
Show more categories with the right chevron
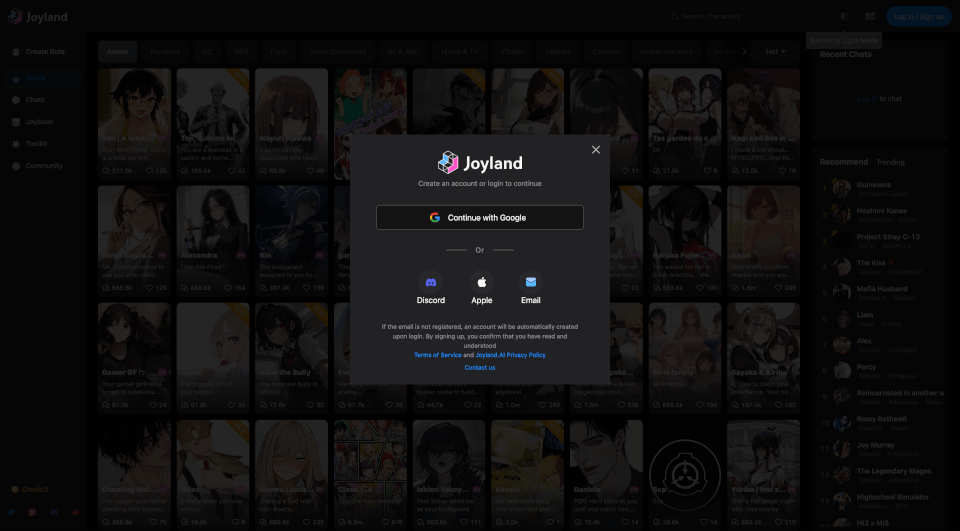point(744,51)
